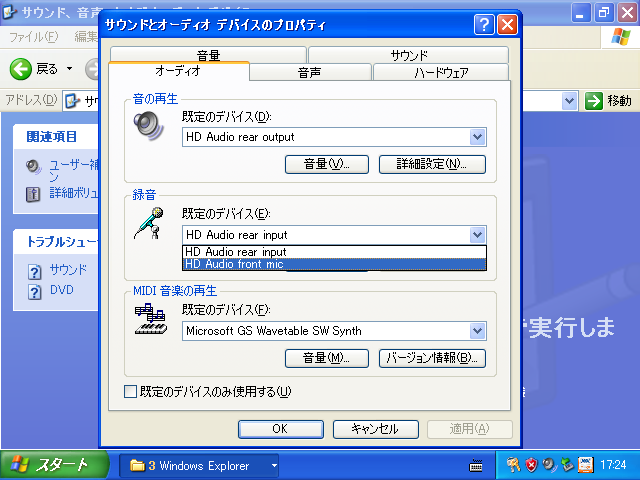Switch to the 音量 tab
This screenshot has height=480, width=640.
[208, 55]
